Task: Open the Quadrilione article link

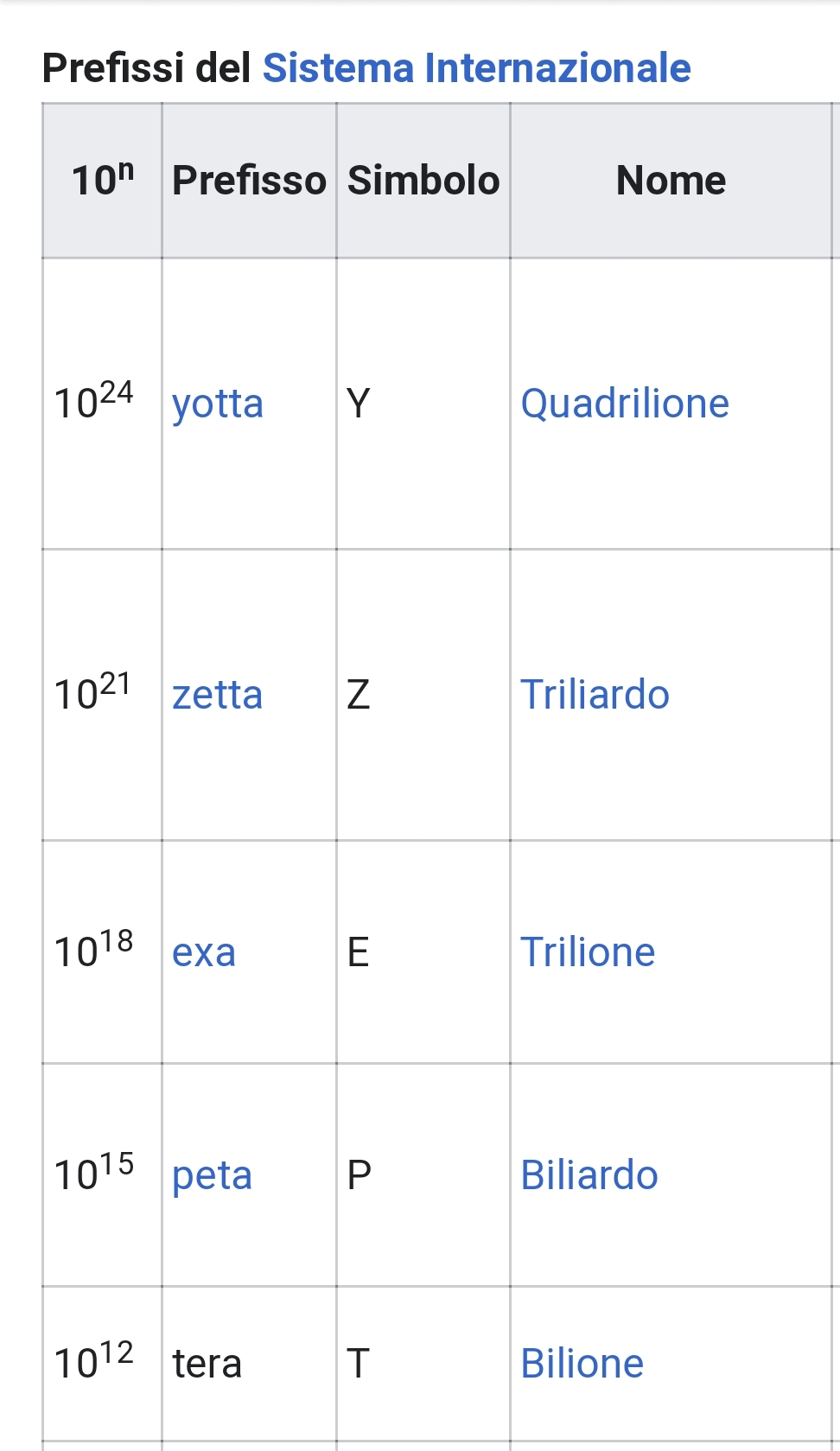Action: click(x=625, y=404)
